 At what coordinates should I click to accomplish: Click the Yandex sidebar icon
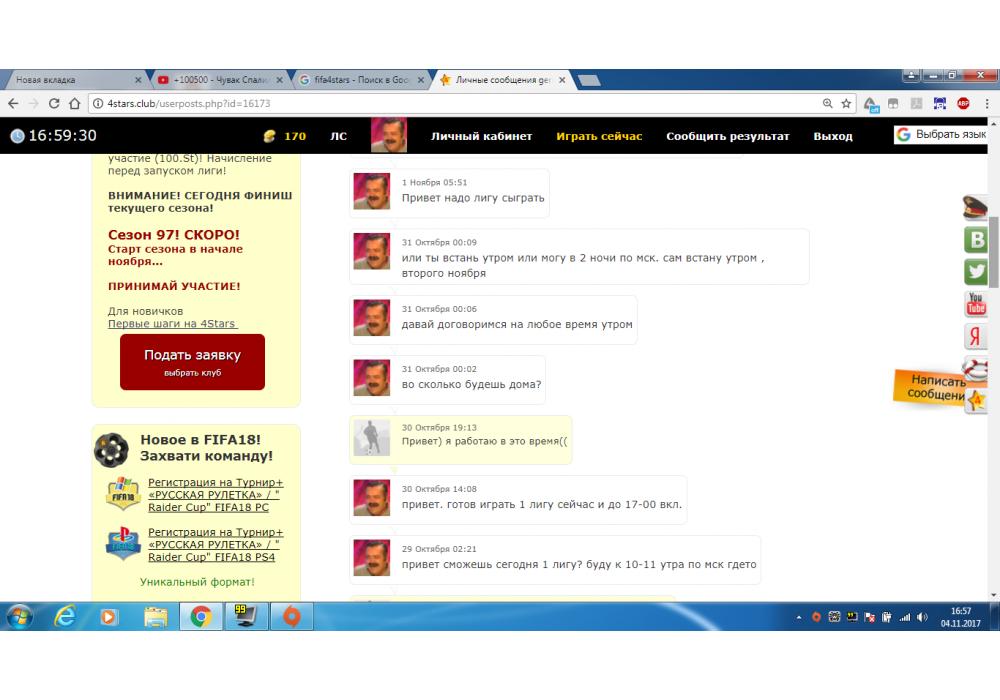[976, 336]
